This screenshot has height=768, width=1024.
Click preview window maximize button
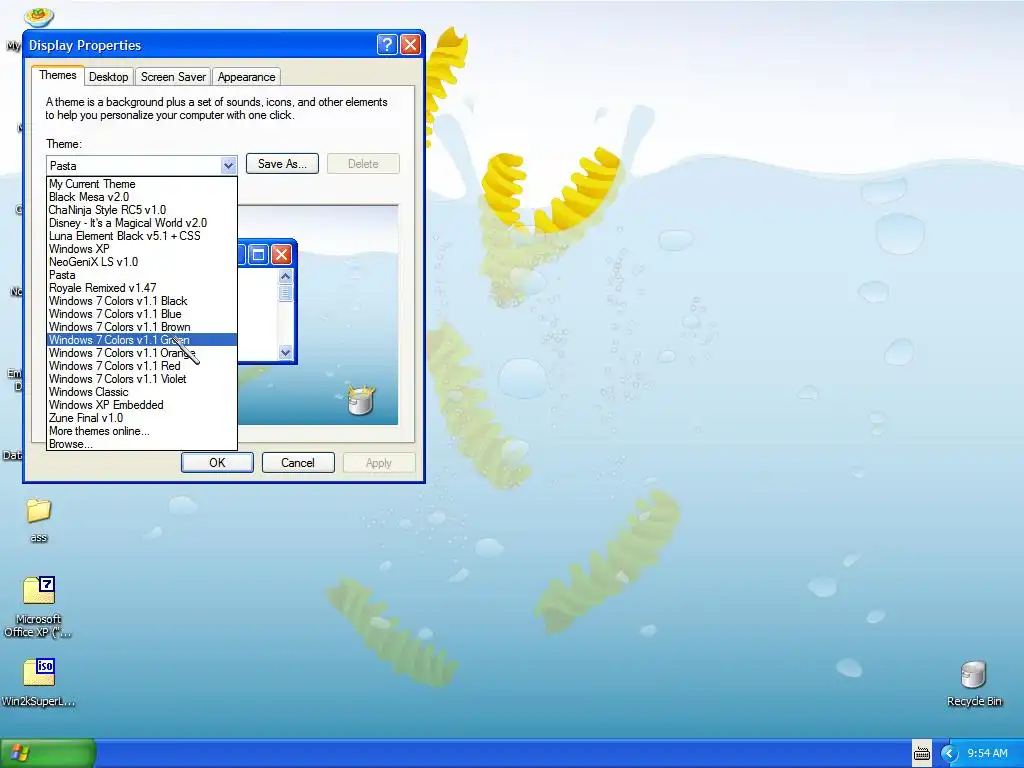click(x=259, y=254)
